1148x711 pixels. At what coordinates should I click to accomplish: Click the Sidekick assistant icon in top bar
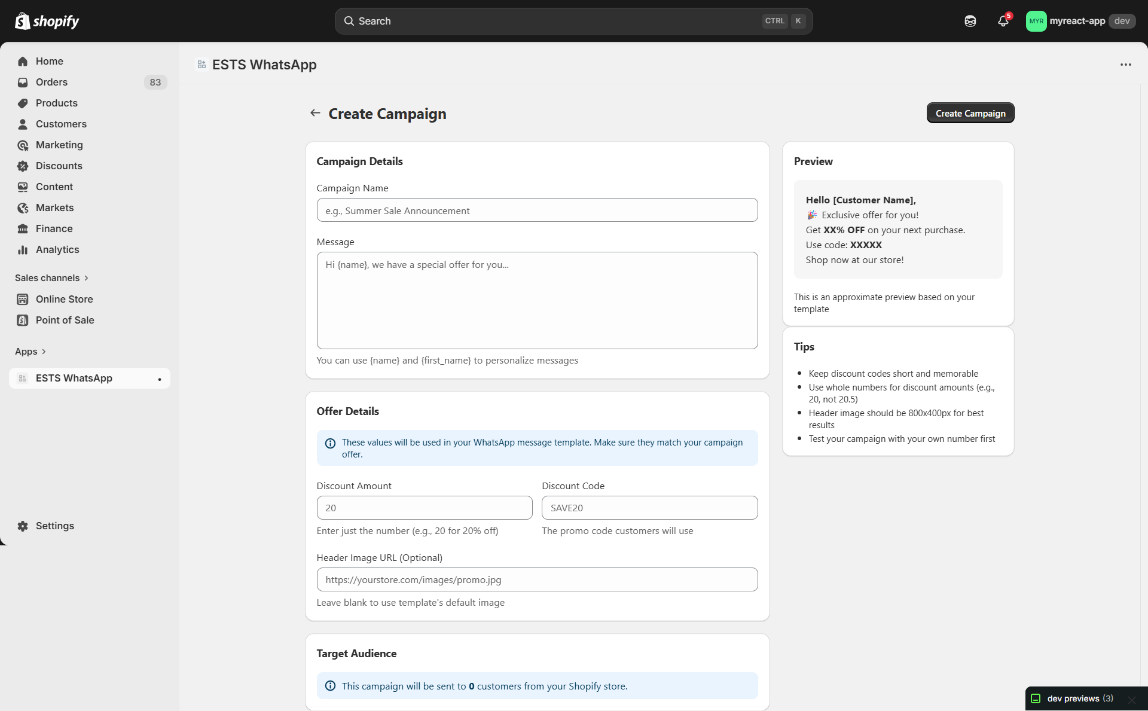(x=970, y=21)
